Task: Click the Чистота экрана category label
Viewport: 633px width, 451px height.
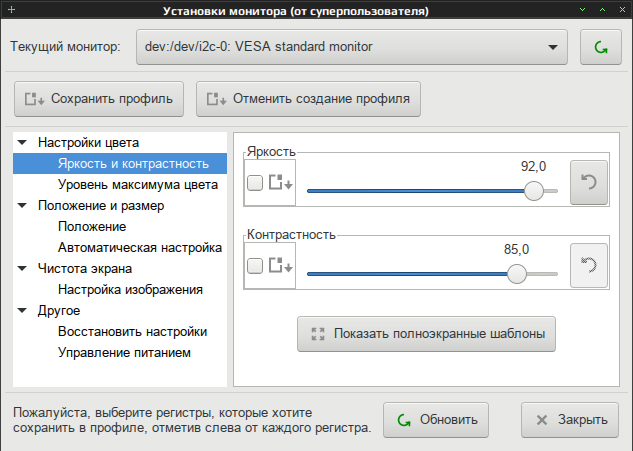Action: pos(85,269)
